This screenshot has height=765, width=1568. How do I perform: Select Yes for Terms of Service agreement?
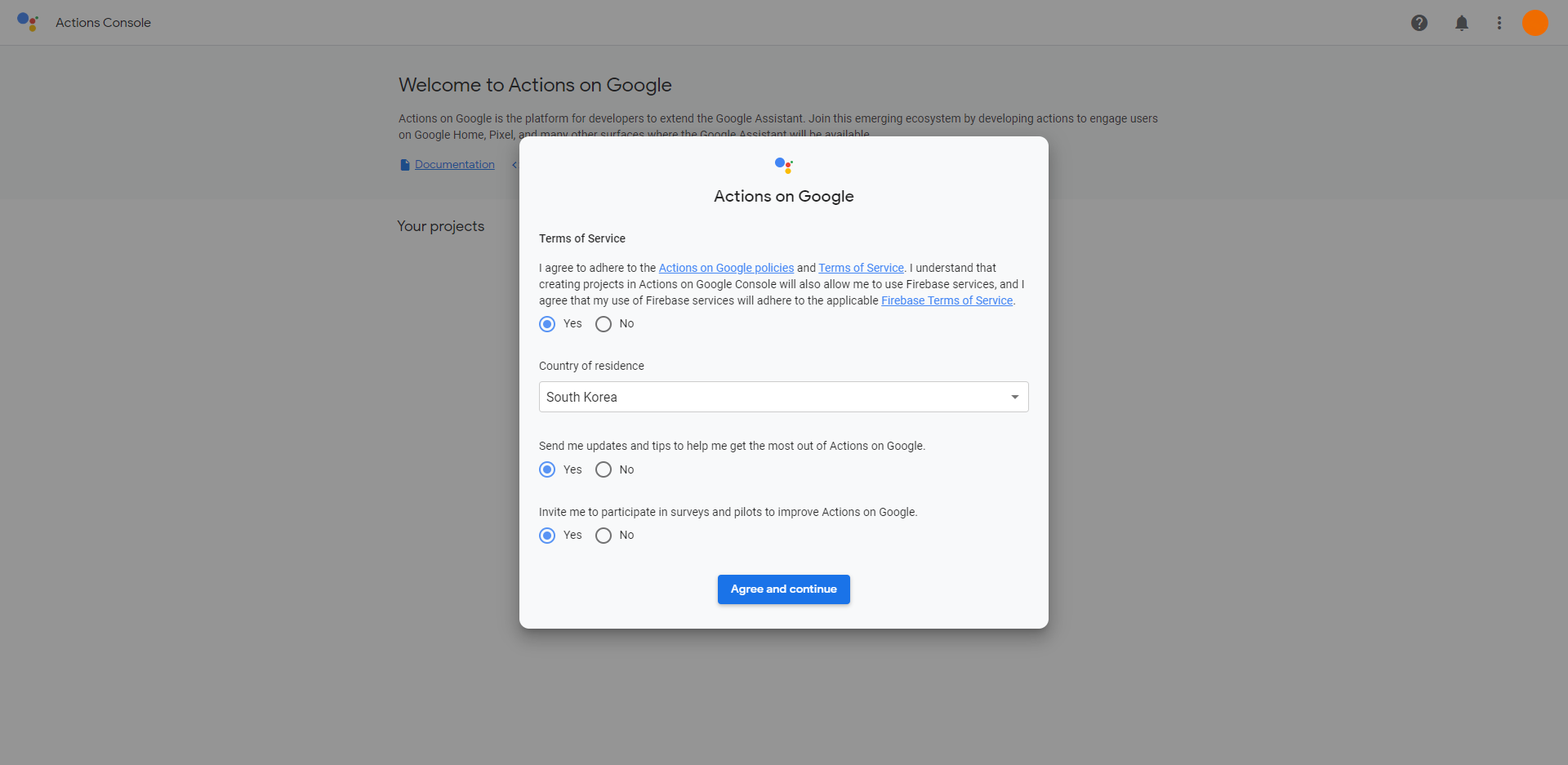tap(547, 324)
